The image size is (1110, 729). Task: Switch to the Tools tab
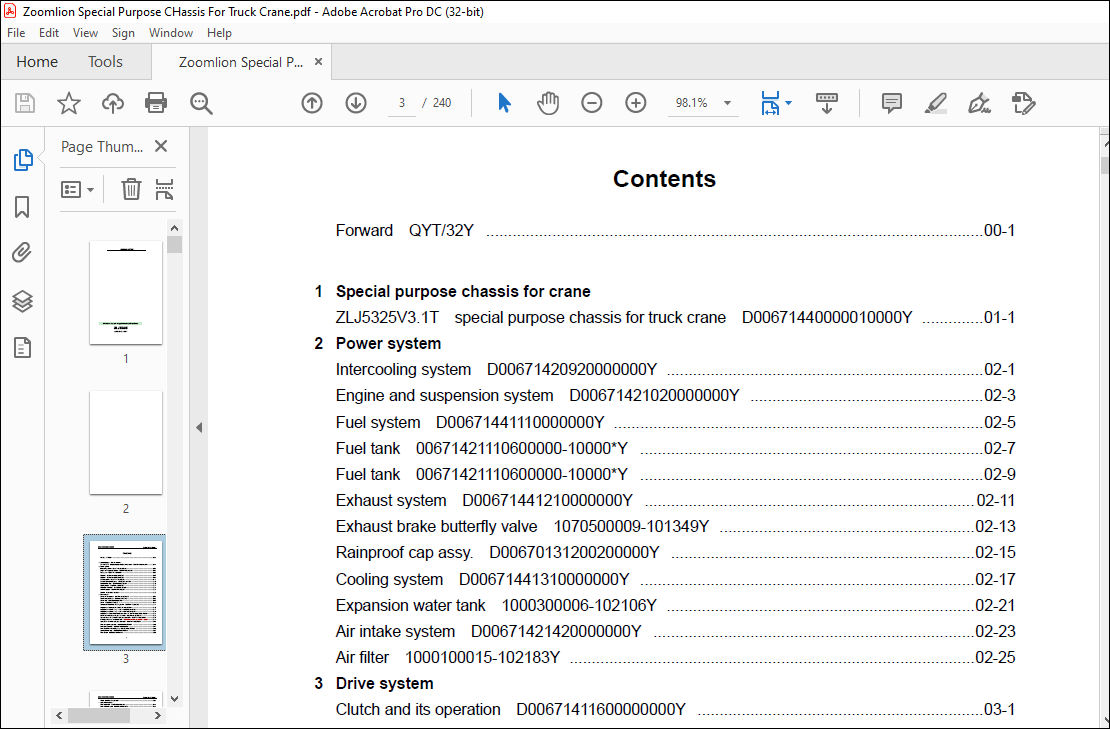tap(105, 62)
